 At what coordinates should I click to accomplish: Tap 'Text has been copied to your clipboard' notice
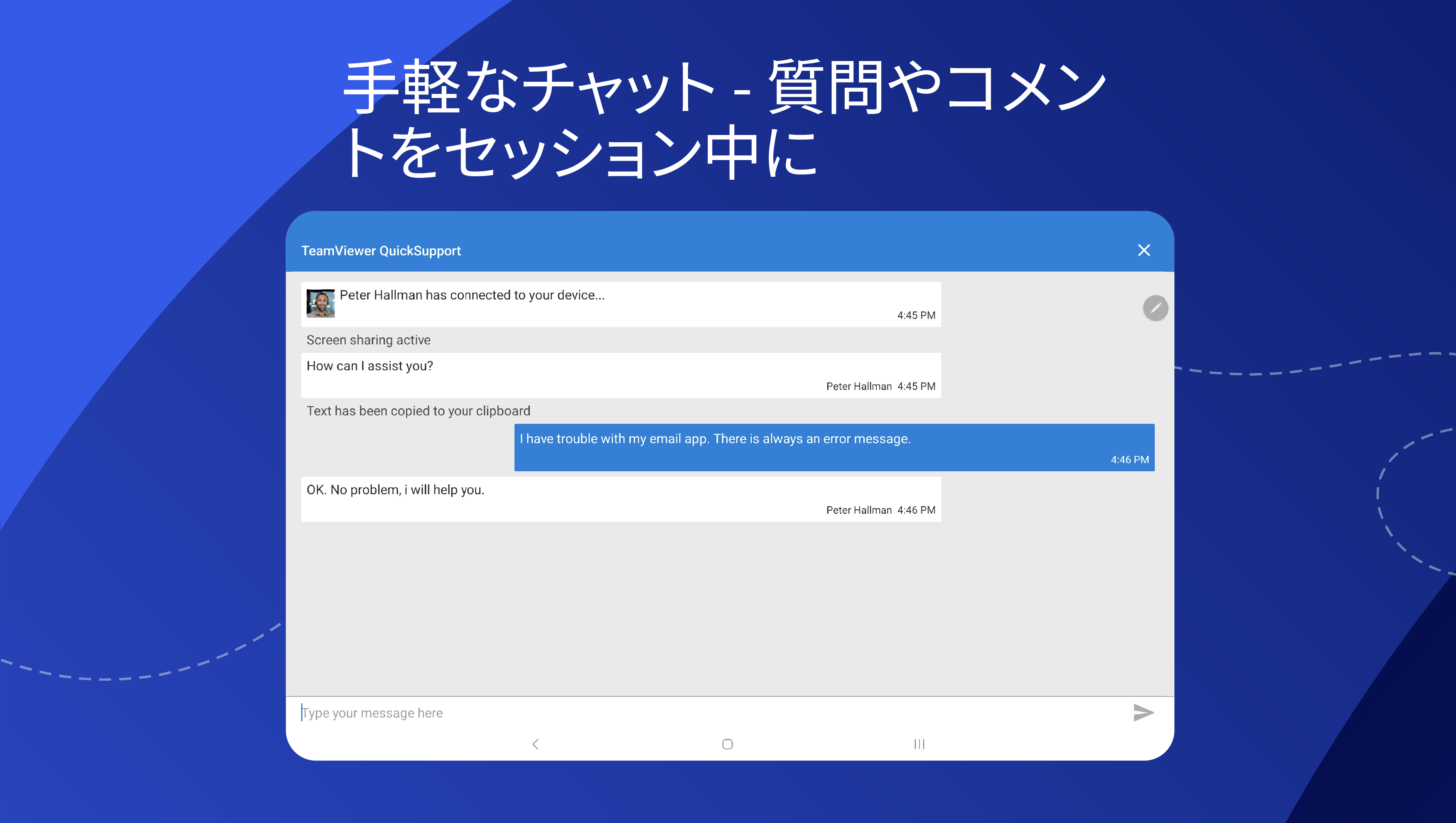point(418,411)
